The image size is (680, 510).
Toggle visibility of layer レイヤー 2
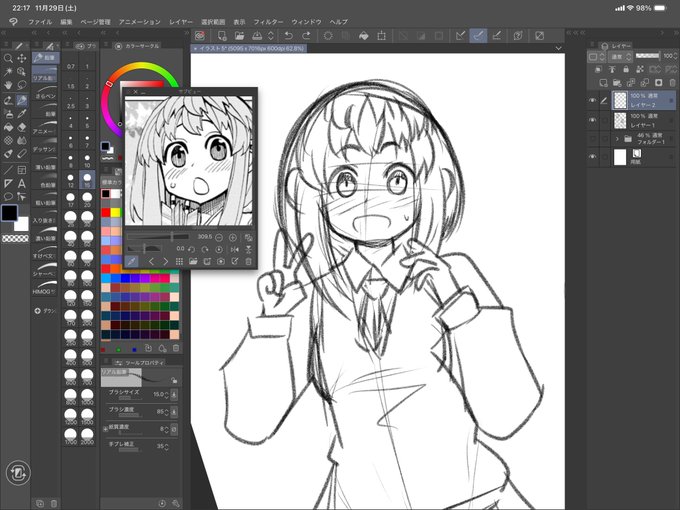click(592, 100)
